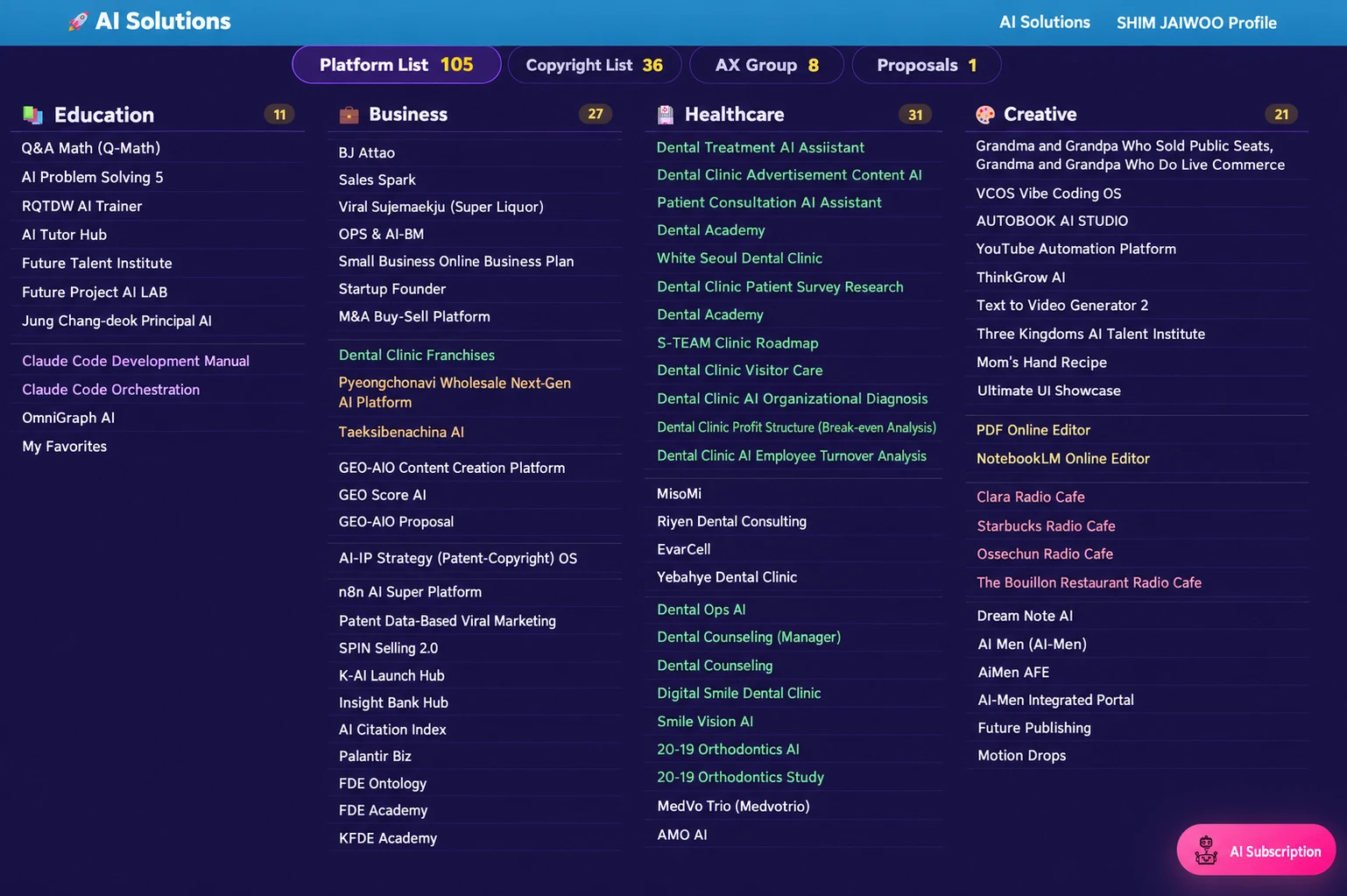Switch to the Platform List tab
The width and height of the screenshot is (1347, 896).
click(x=397, y=65)
